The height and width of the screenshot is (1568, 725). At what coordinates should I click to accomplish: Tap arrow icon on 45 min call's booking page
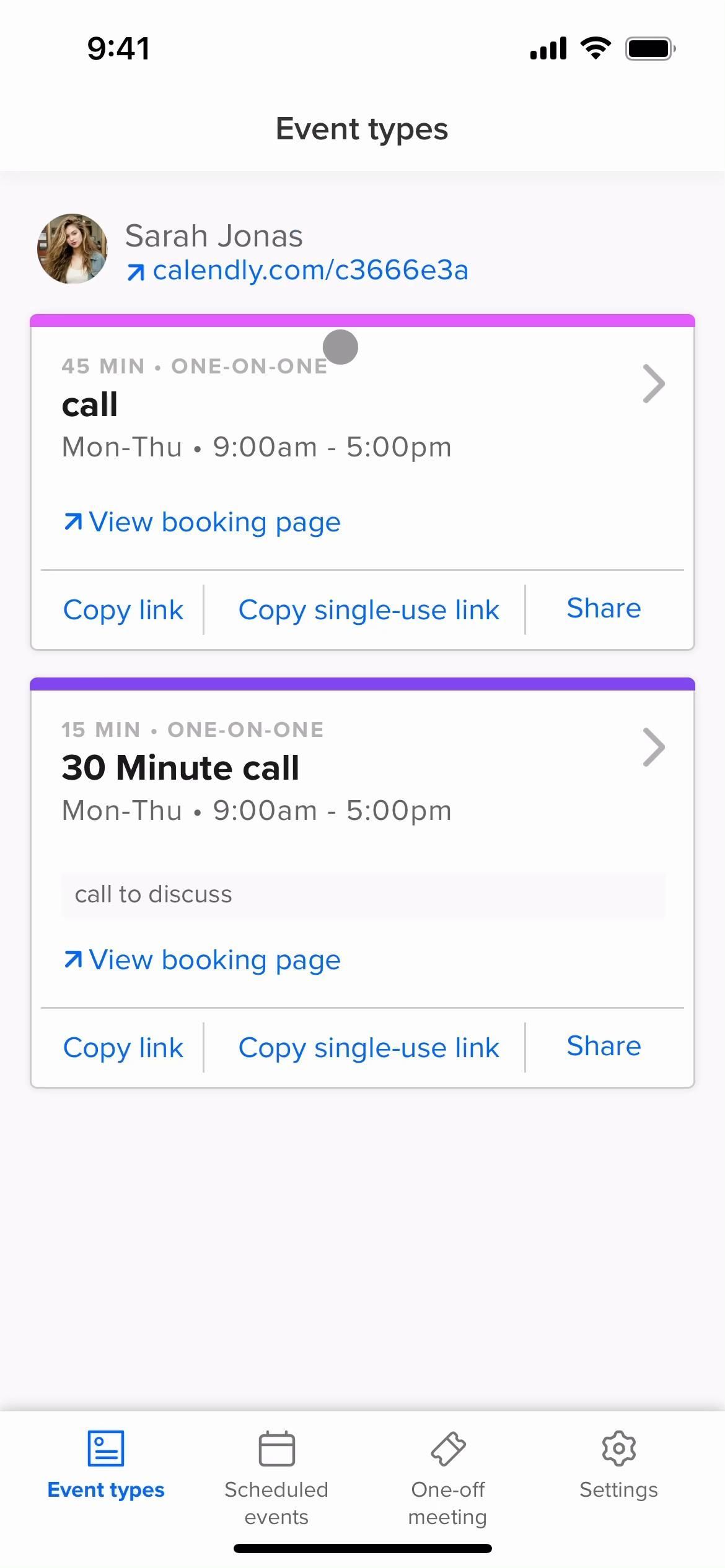click(x=72, y=522)
